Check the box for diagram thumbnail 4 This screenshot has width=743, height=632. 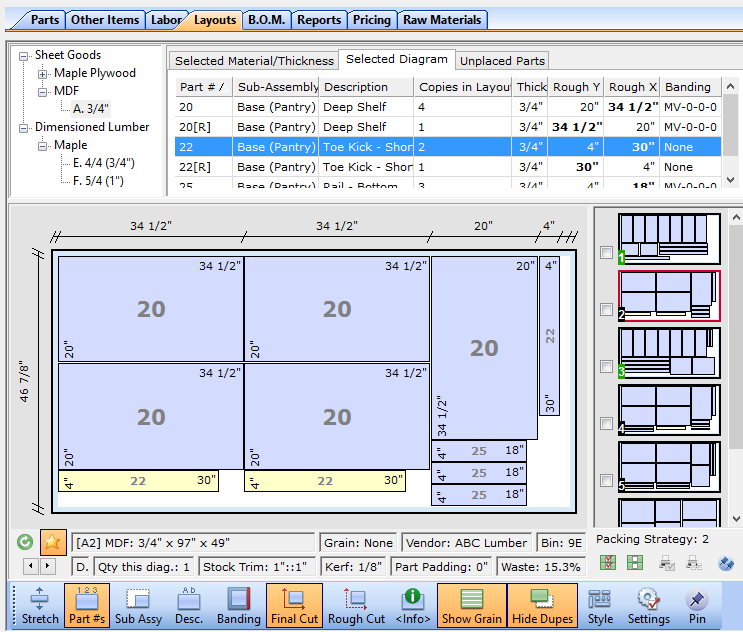(x=606, y=423)
